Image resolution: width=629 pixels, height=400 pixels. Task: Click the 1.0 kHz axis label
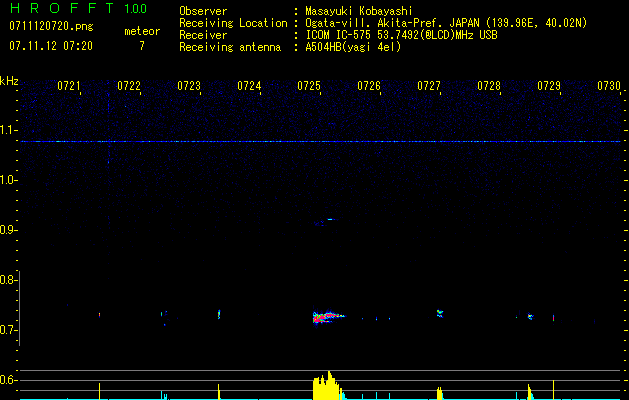(8, 180)
